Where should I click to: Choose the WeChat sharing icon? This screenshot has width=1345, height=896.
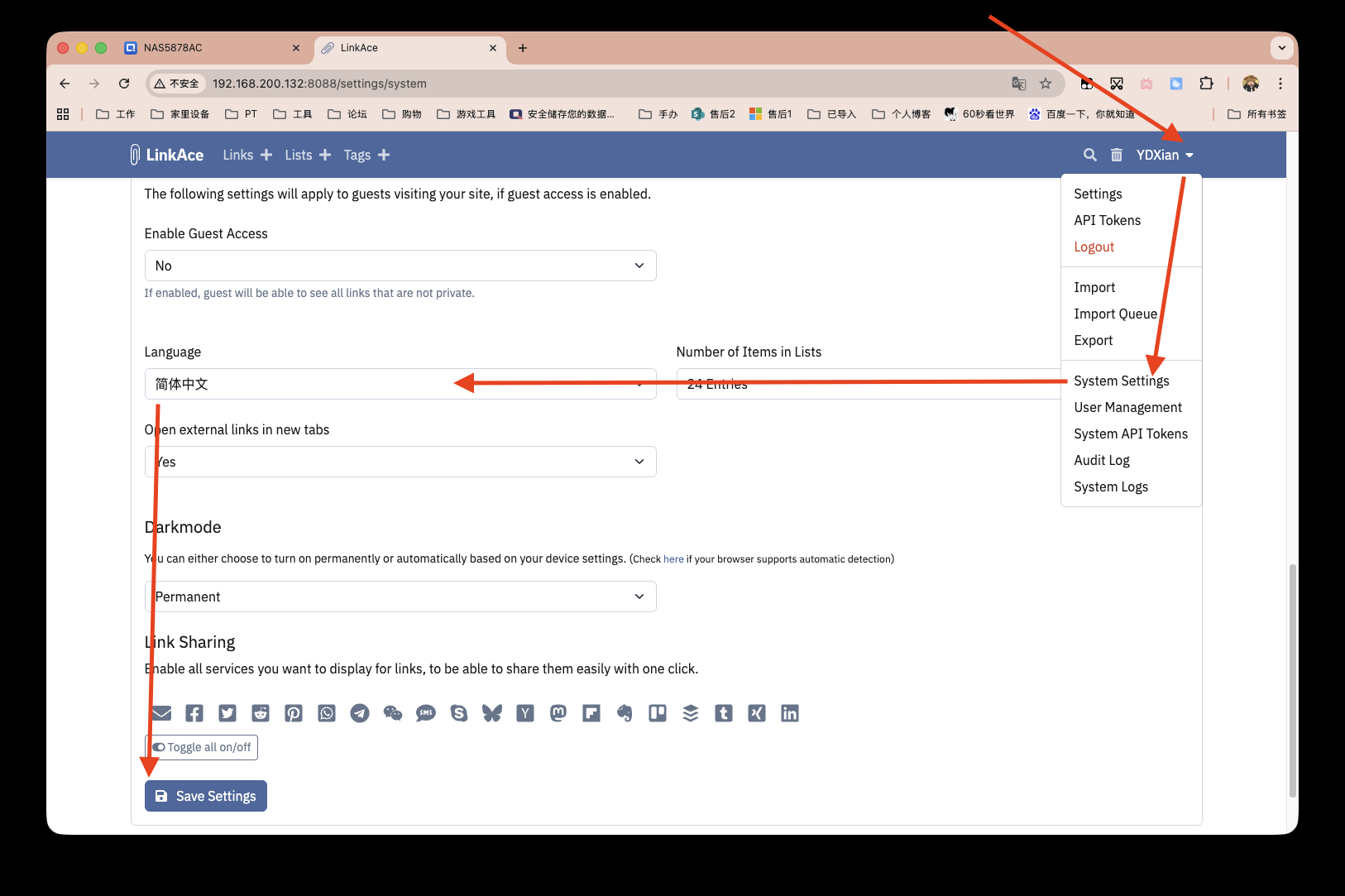pyautogui.click(x=393, y=713)
